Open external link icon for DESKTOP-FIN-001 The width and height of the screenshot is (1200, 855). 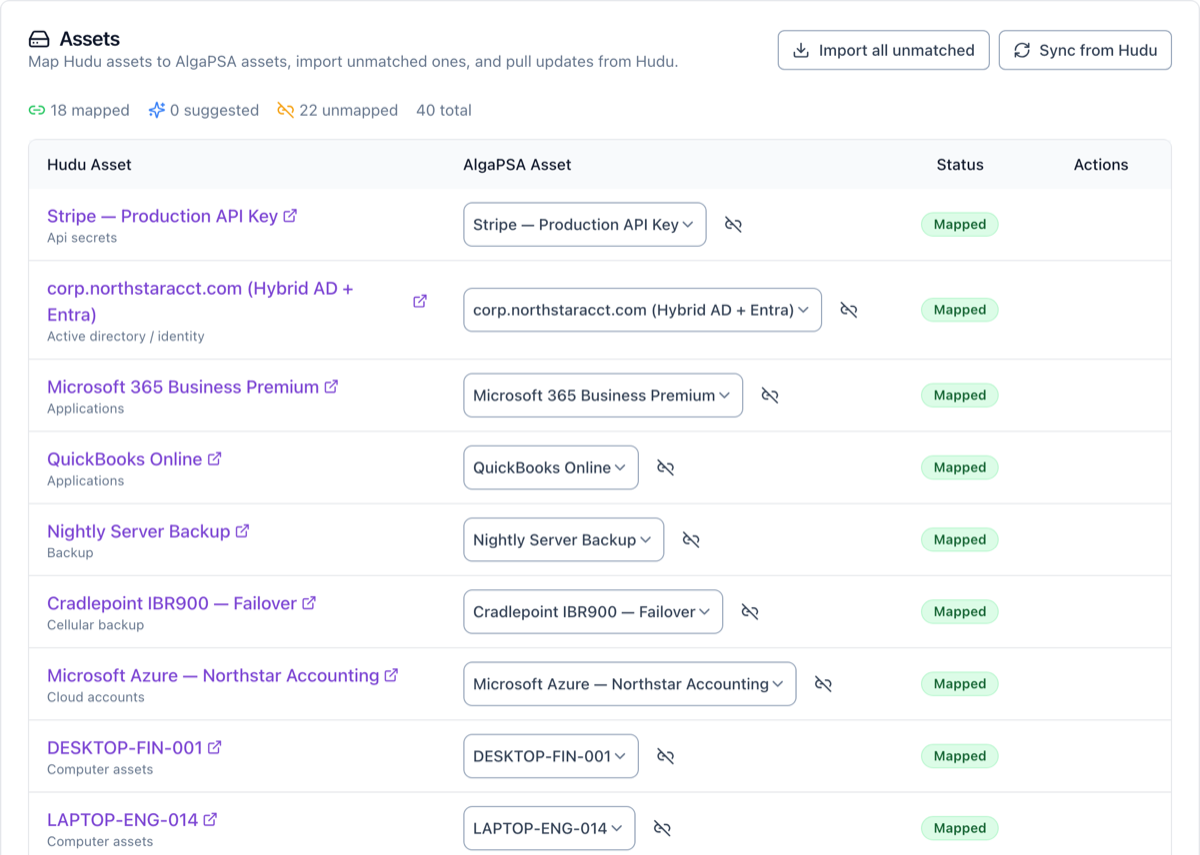tap(214, 747)
